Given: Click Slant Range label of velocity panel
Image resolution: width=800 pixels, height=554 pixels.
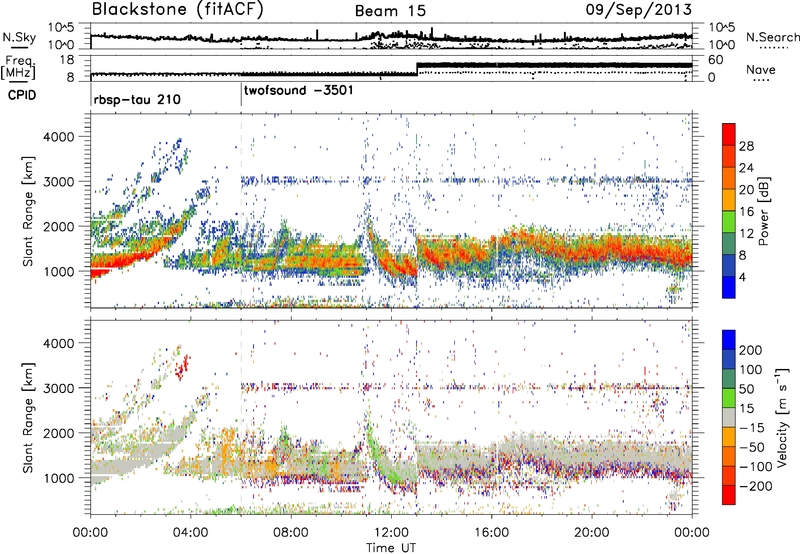Looking at the screenshot, I should point(28,417).
